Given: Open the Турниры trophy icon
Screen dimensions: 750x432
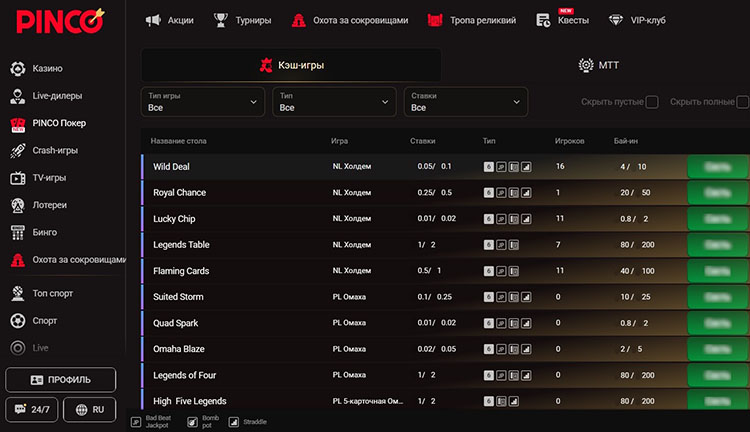Looking at the screenshot, I should point(221,20).
